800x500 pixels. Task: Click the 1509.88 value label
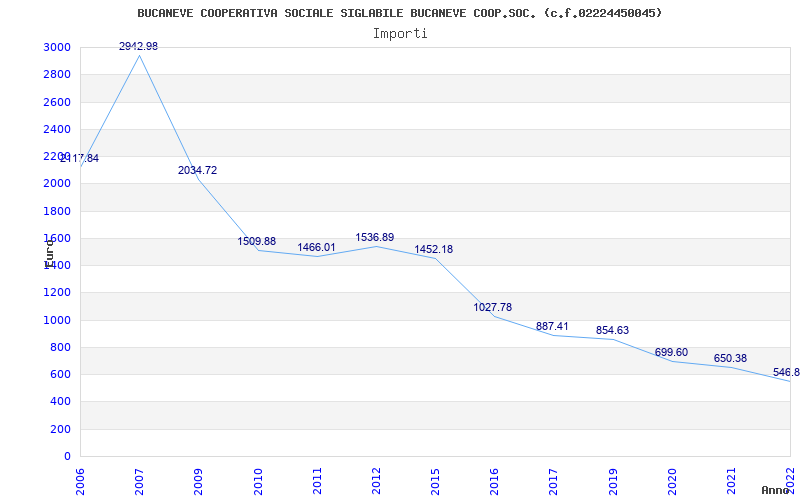[x=257, y=242]
